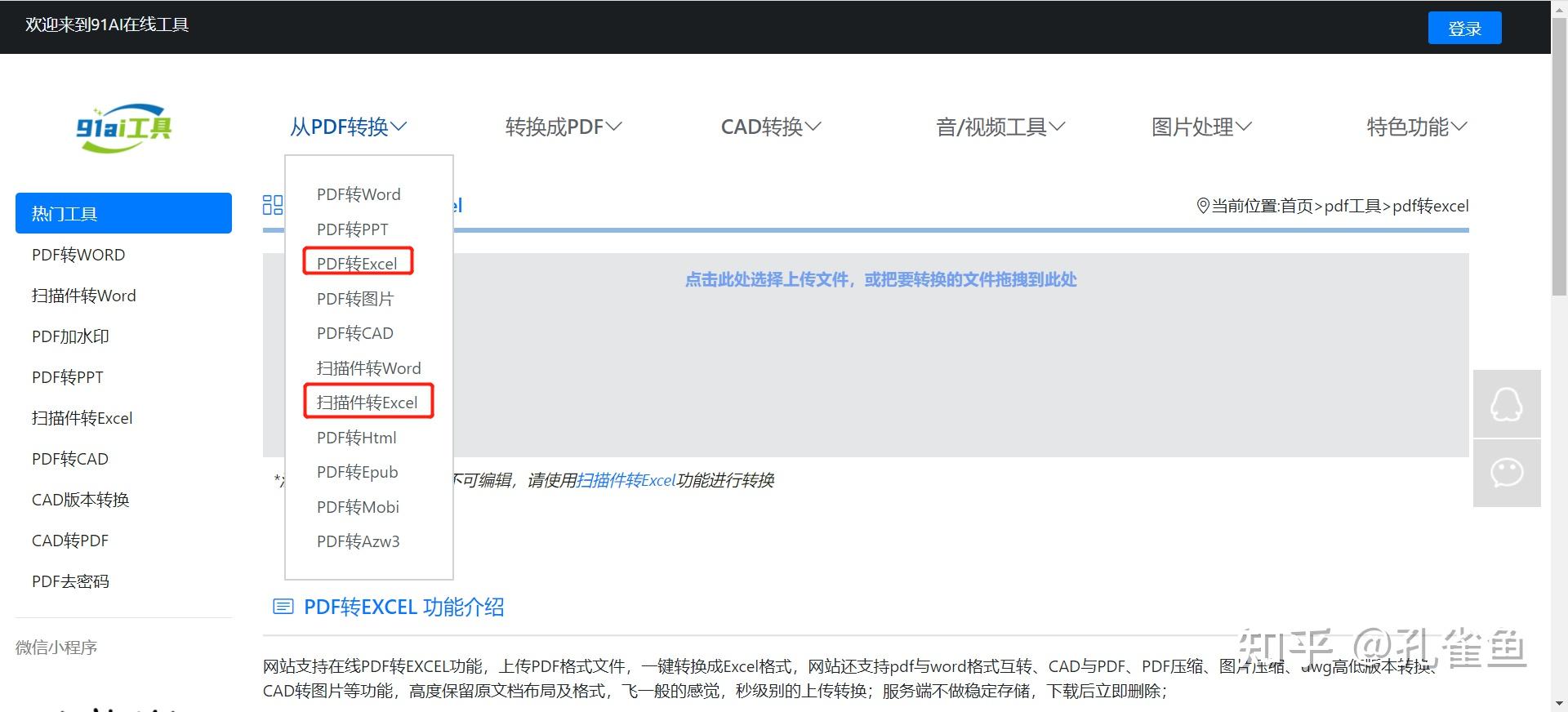Click pdf工具 in the breadcrumb
Image resolution: width=1568 pixels, height=712 pixels.
click(1352, 206)
